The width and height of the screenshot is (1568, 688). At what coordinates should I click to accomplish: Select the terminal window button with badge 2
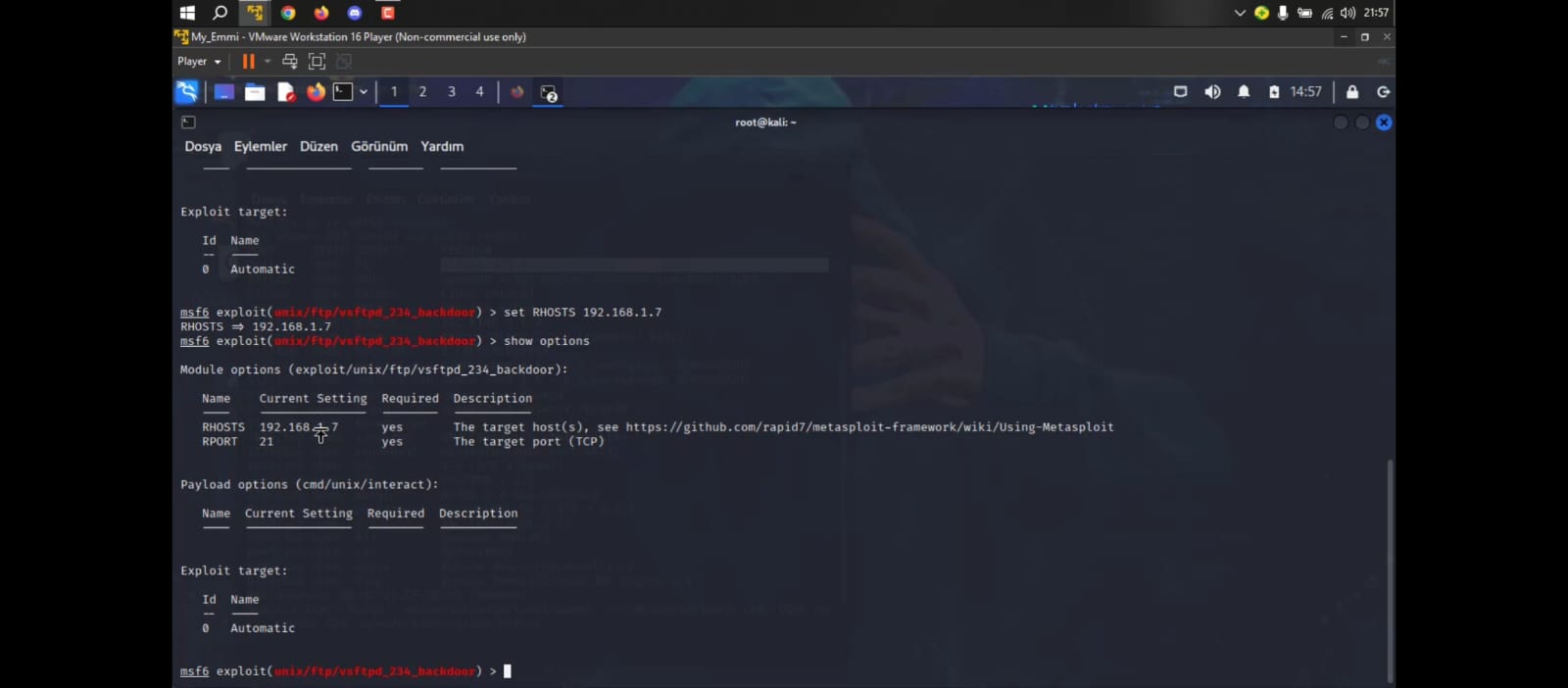[x=549, y=93]
